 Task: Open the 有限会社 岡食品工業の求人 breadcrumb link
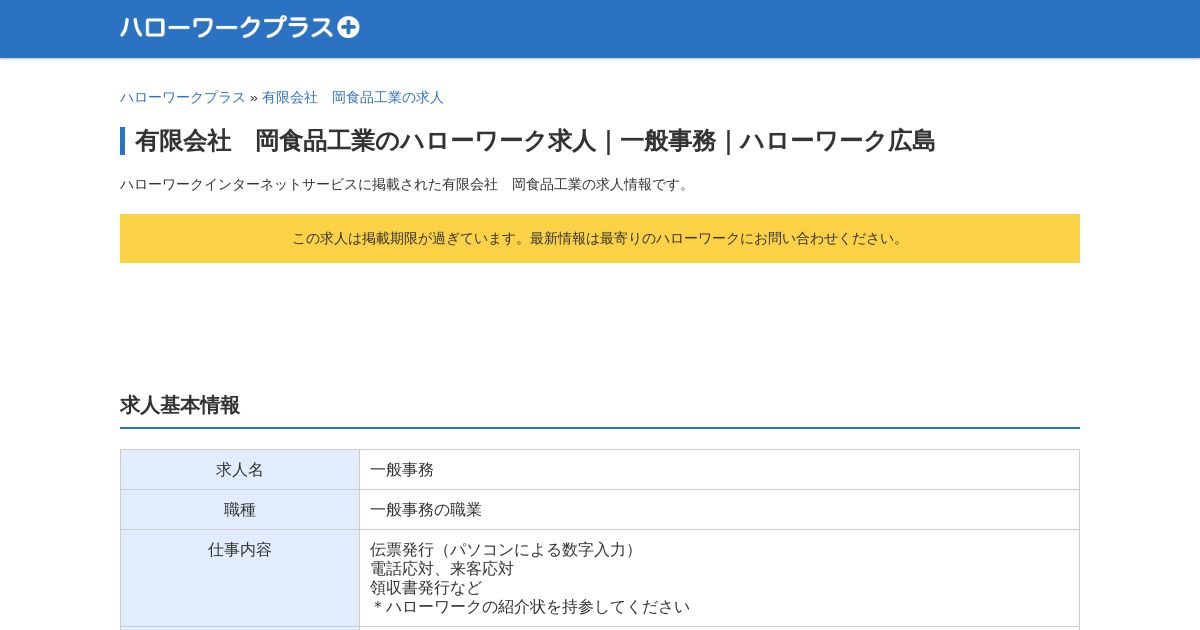353,97
